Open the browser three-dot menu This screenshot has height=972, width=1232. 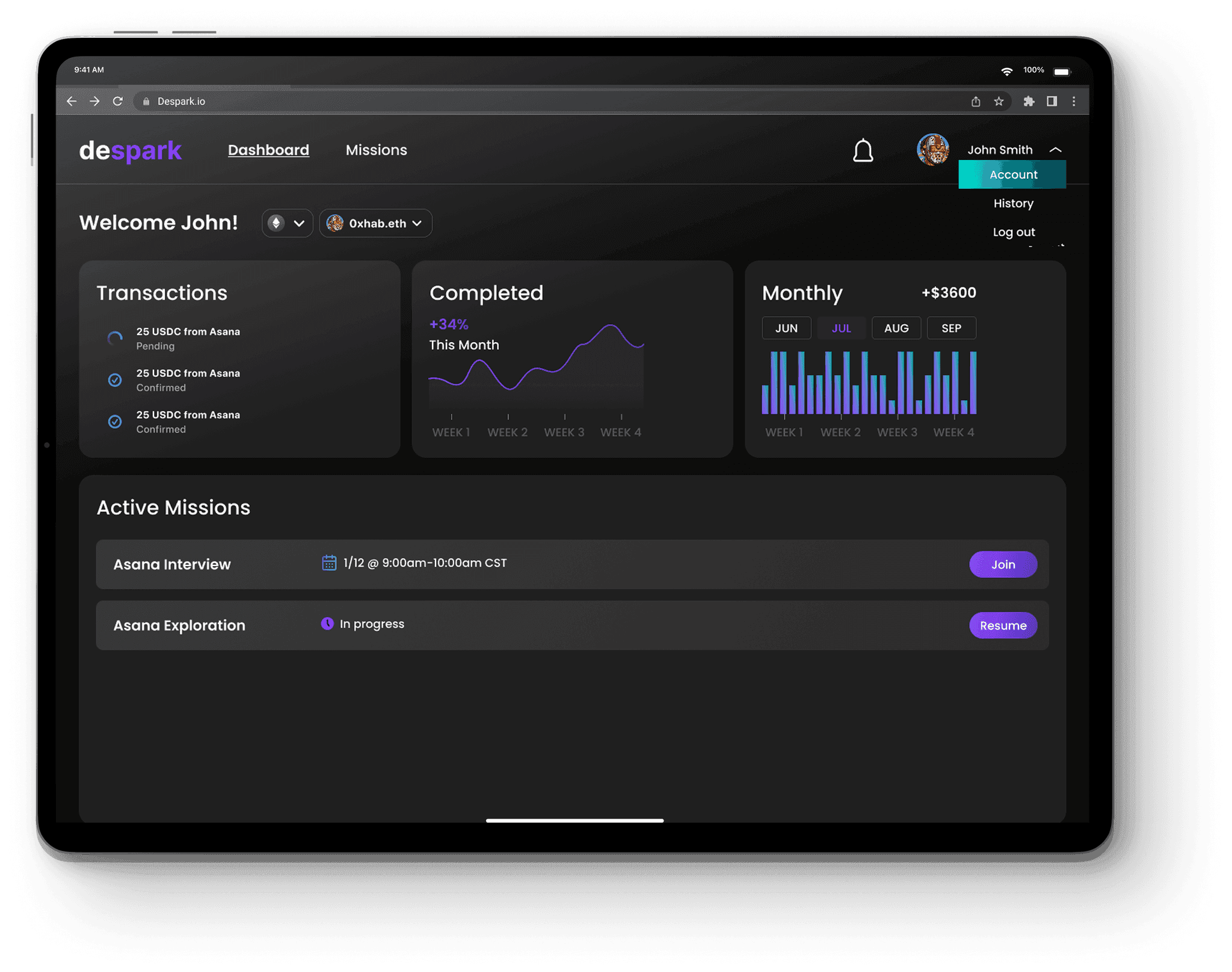point(1074,101)
